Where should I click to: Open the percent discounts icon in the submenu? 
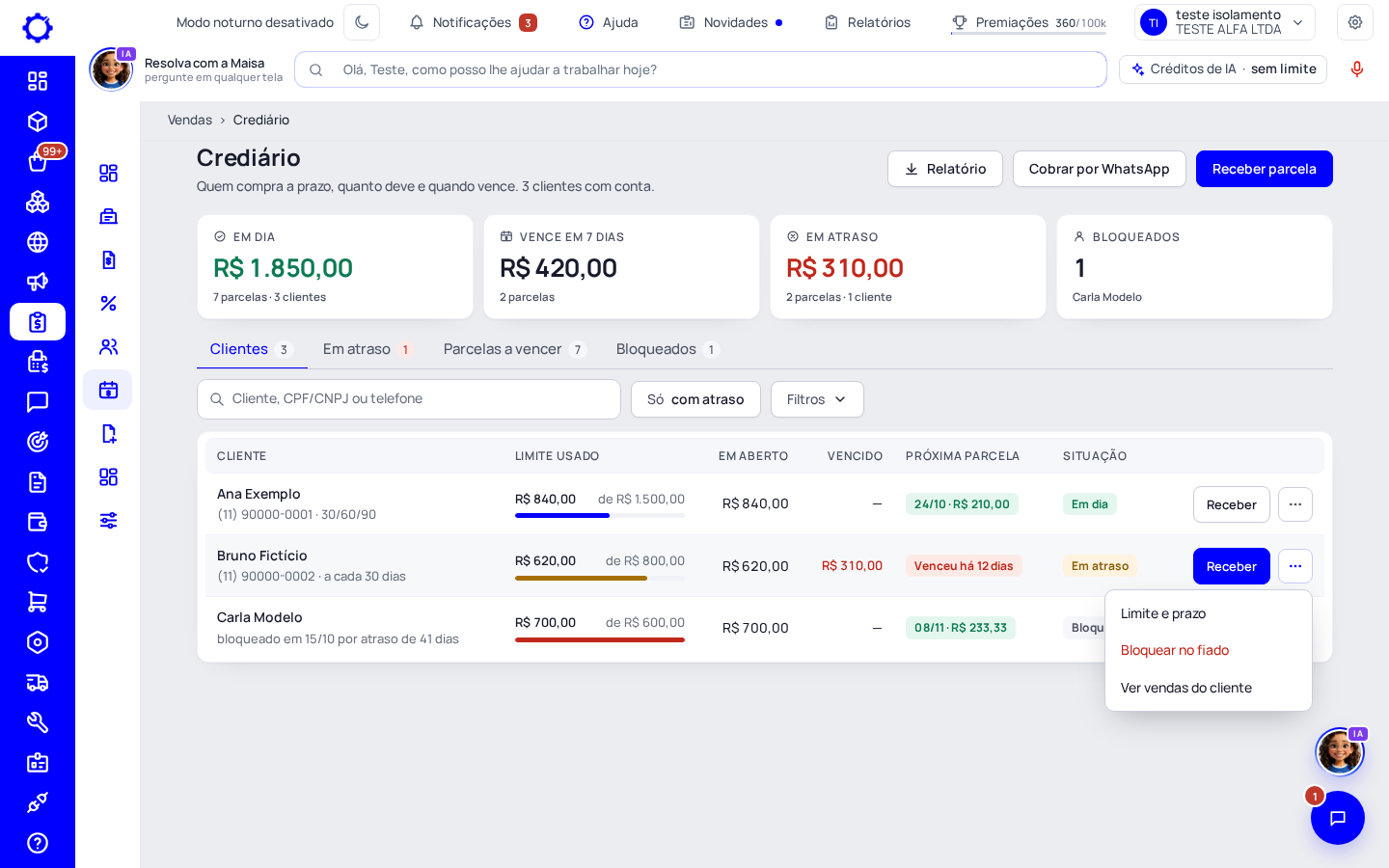[108, 303]
